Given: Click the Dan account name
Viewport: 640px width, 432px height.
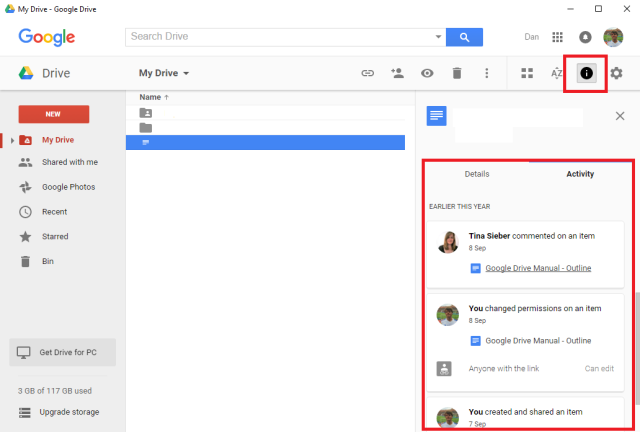Looking at the screenshot, I should 531,37.
